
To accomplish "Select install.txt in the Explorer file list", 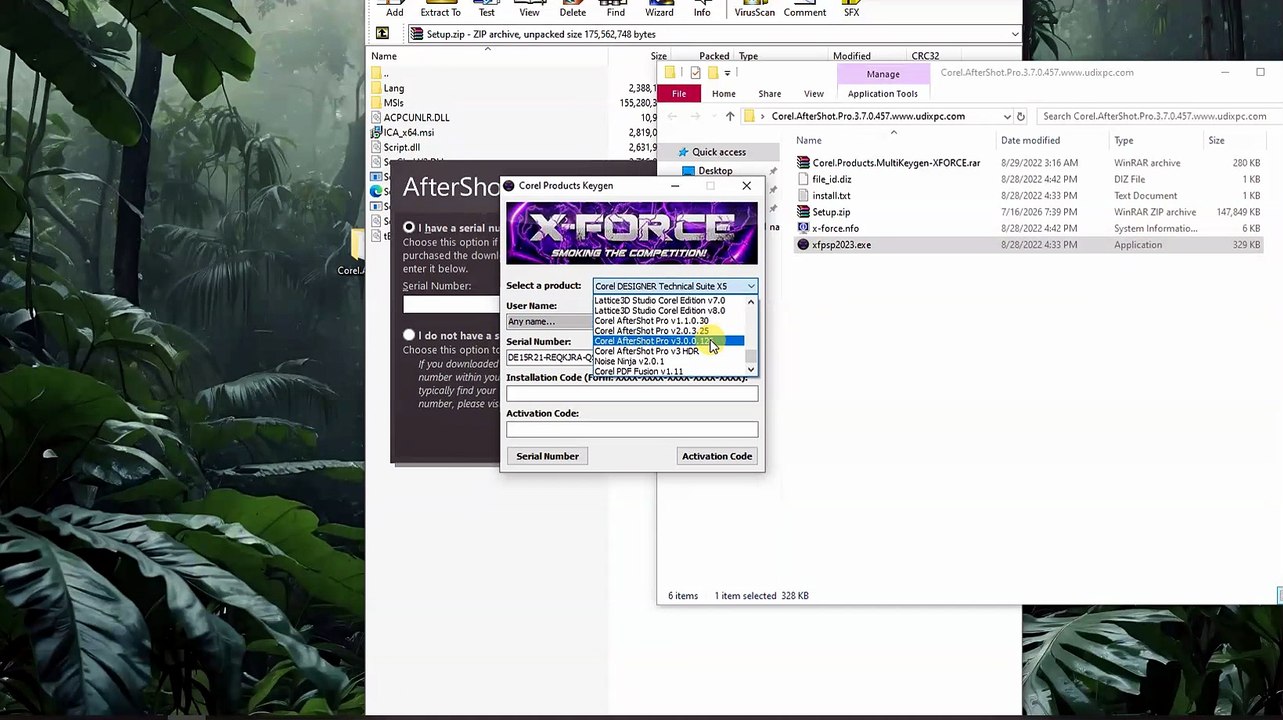I will pyautogui.click(x=831, y=196).
